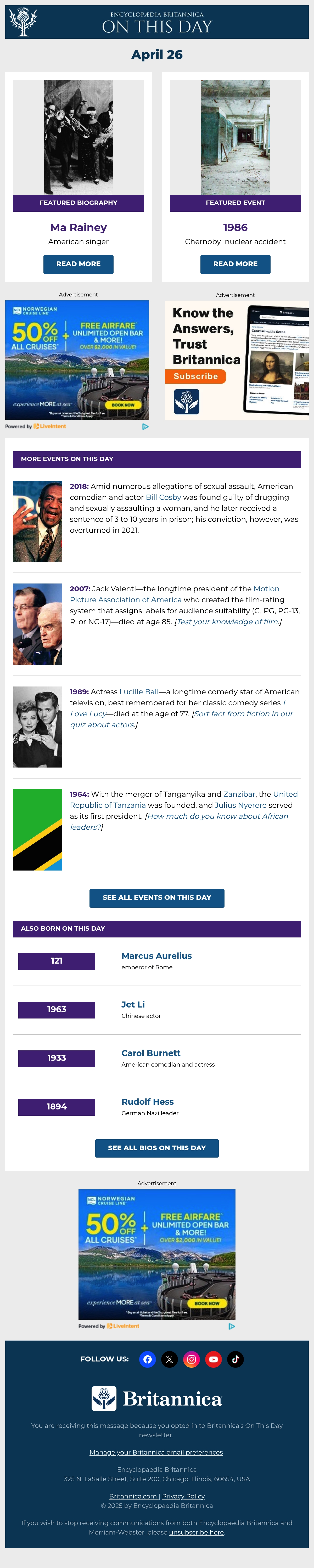Screen dimensions: 314x1568
Task: Open the Tanzania flag thumbnail
Action: pos(38,830)
